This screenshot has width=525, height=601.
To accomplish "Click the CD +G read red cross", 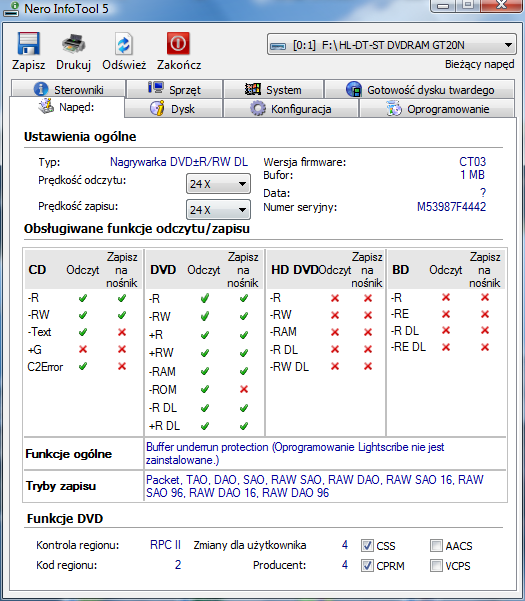I will click(x=83, y=349).
